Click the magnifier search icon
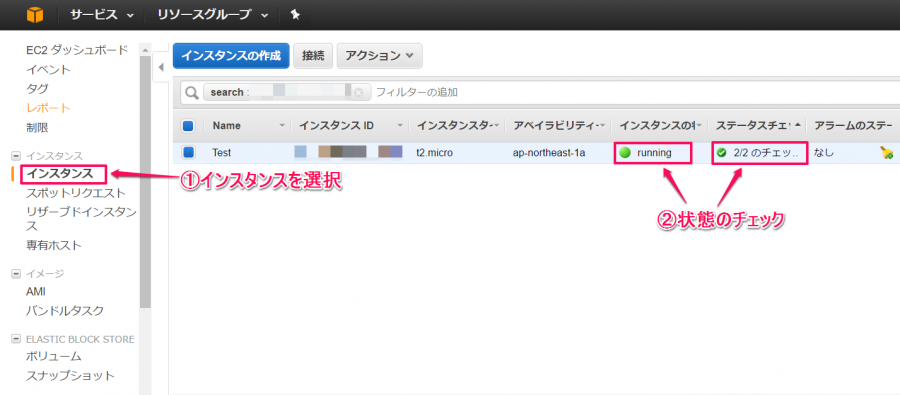The height and width of the screenshot is (395, 900). point(192,92)
